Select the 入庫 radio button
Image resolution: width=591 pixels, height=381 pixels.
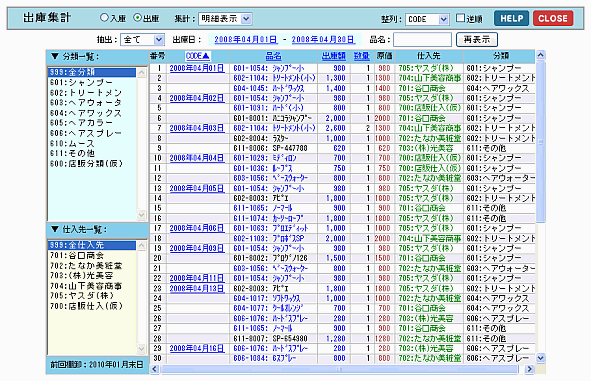[104, 18]
